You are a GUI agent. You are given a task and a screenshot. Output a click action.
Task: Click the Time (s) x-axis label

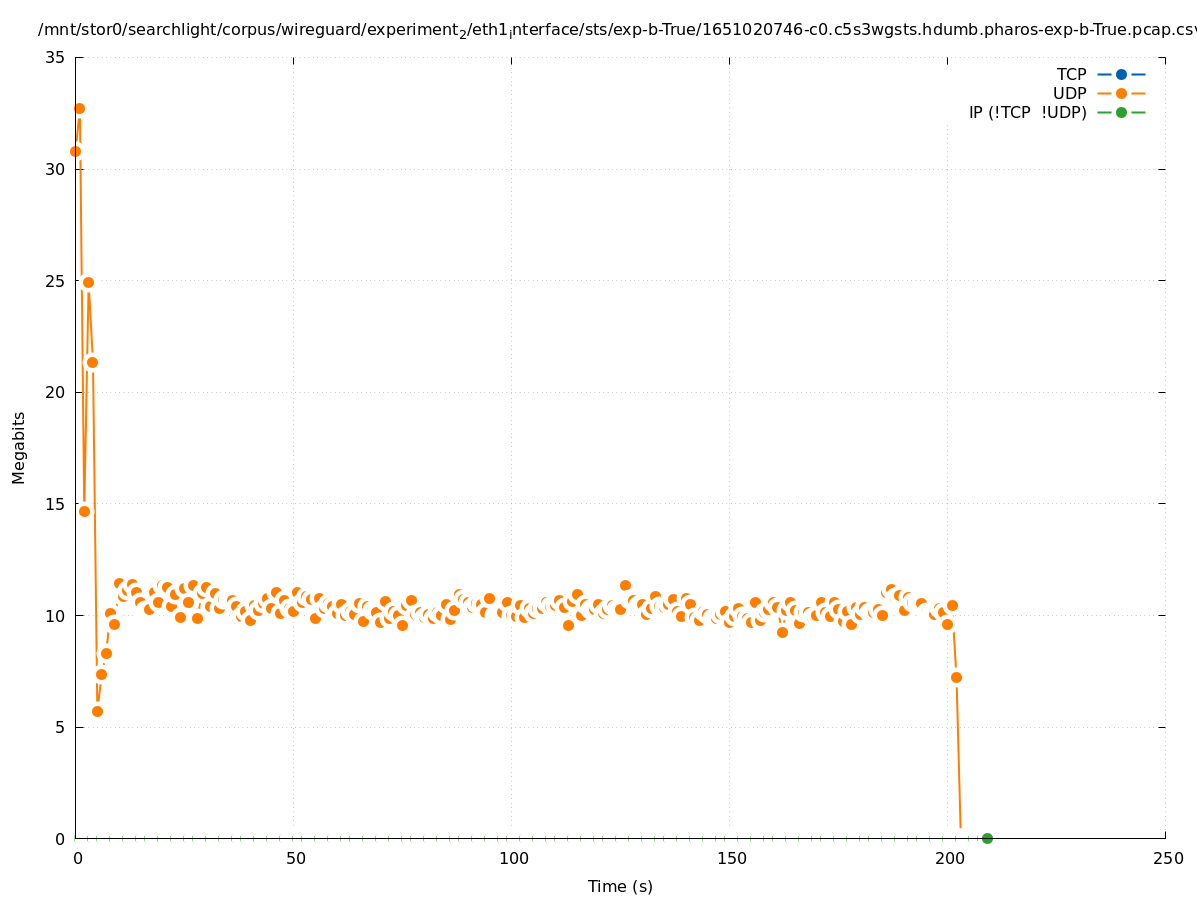620,886
